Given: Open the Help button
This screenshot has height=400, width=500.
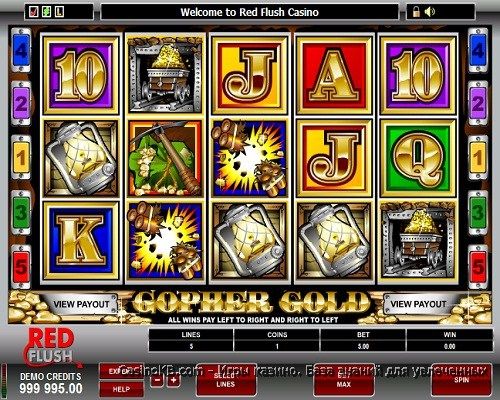Looking at the screenshot, I should click(121, 389).
